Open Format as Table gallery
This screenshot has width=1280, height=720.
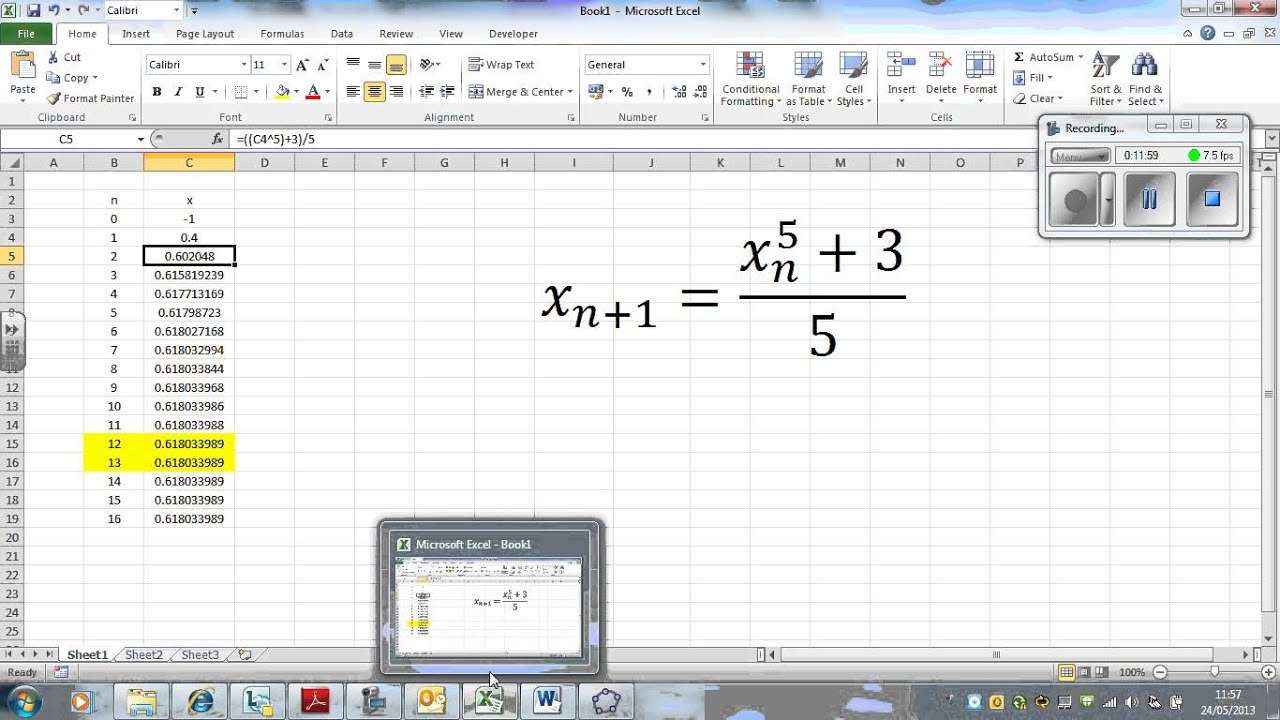click(807, 79)
